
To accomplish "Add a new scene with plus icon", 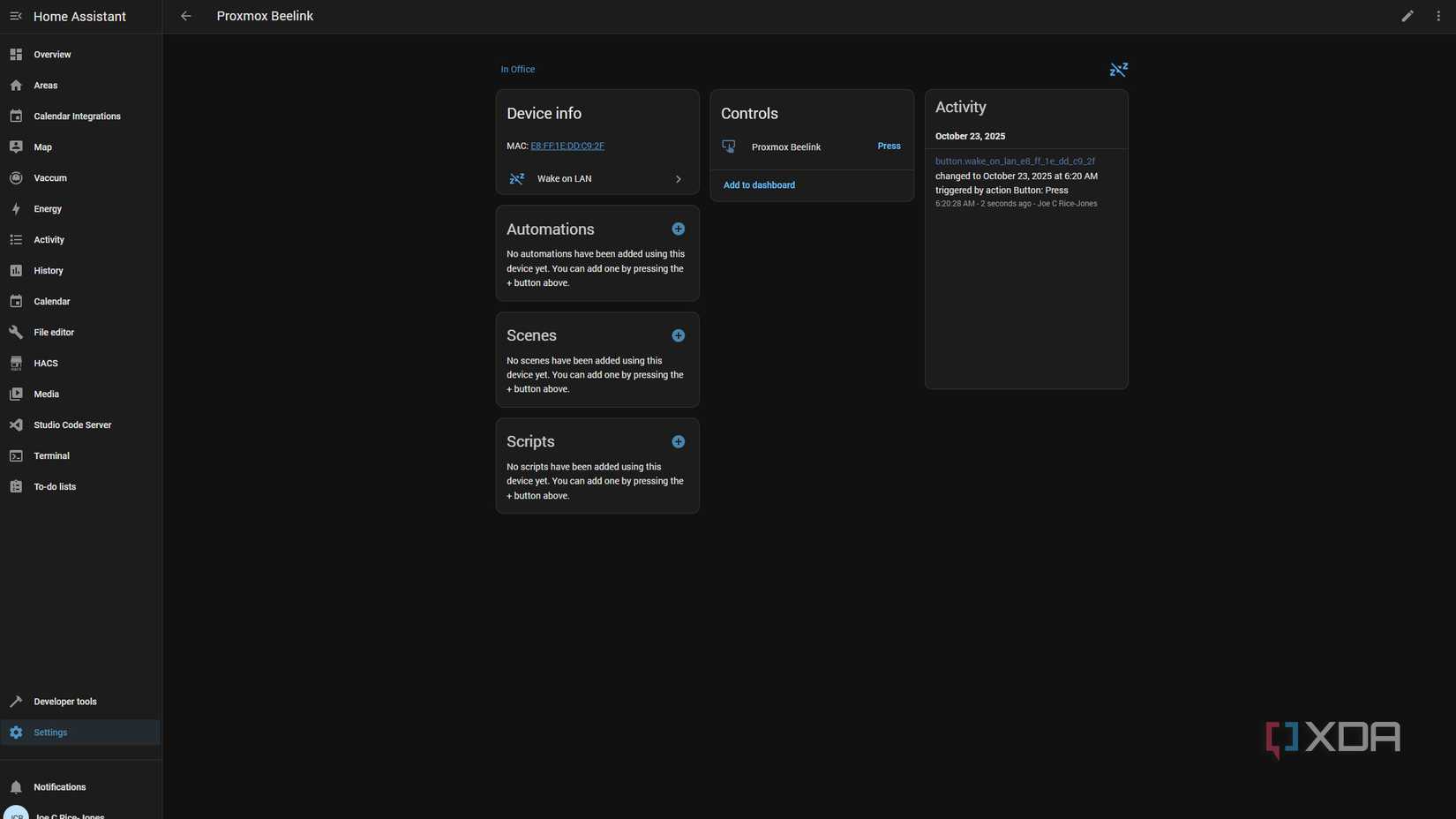I will tap(678, 335).
